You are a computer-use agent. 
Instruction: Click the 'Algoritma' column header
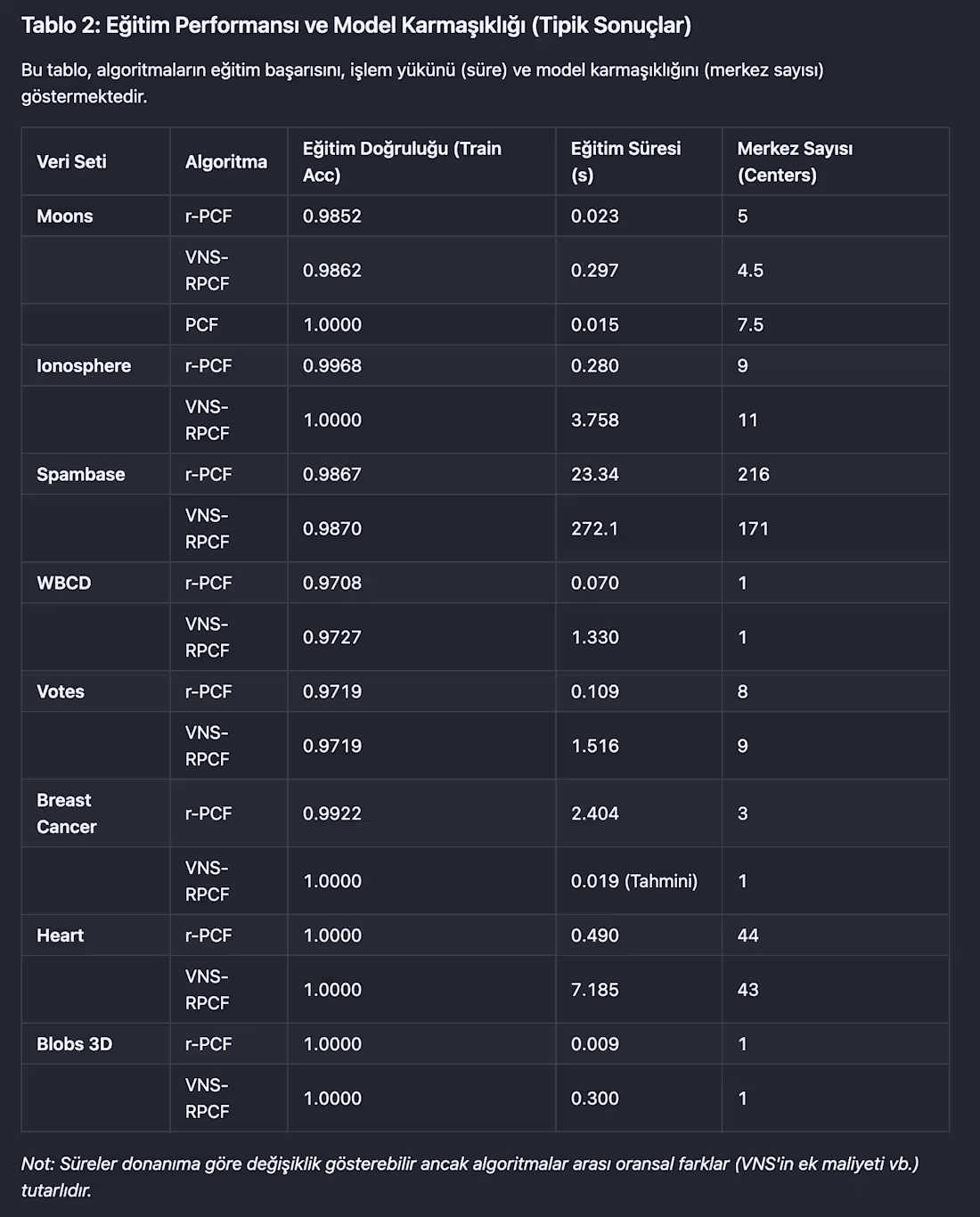click(225, 161)
